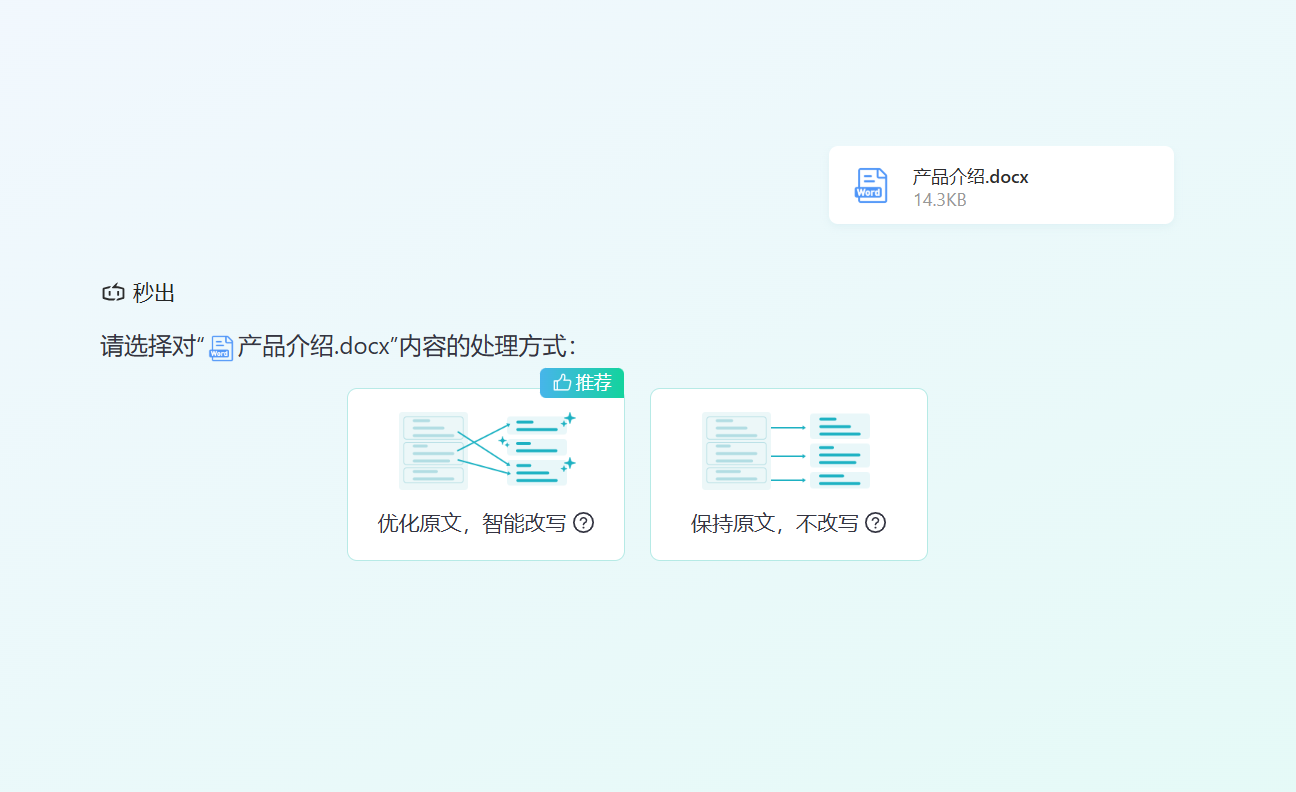Click gray source document graphic in keep-original card
This screenshot has height=792, width=1296.
tap(736, 450)
